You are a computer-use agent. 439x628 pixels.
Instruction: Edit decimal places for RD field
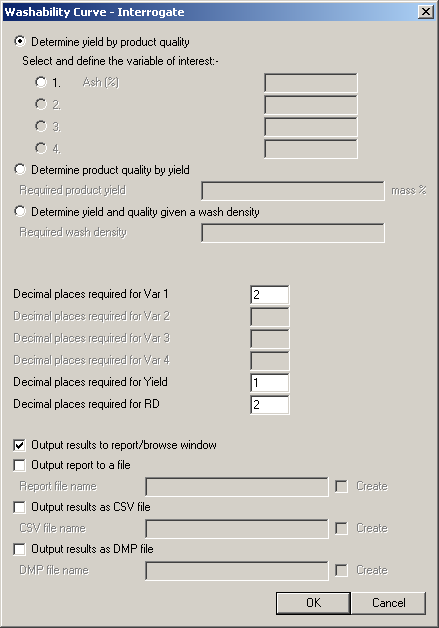(x=270, y=405)
